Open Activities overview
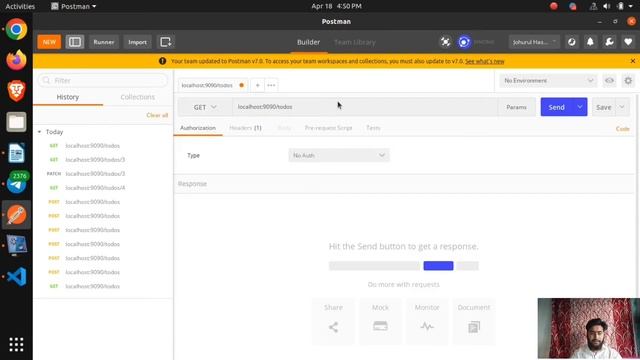This screenshot has width=640, height=360. pyautogui.click(x=20, y=6)
